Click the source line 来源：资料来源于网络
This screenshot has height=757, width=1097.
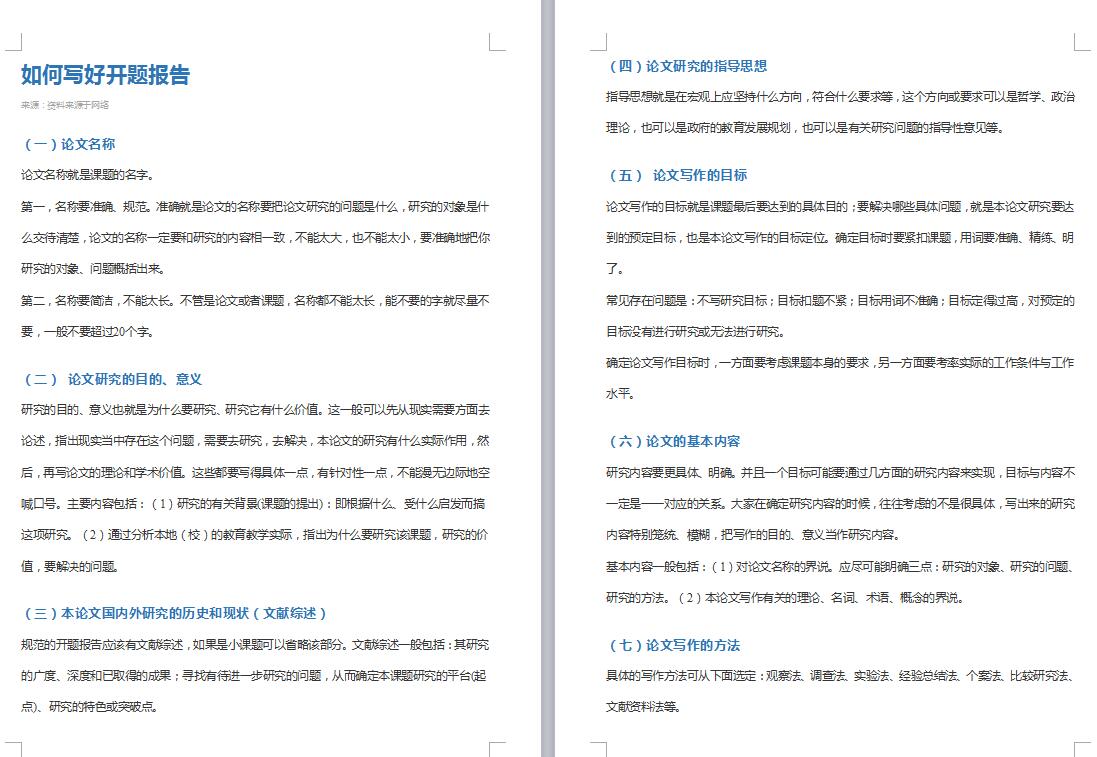coord(65,105)
